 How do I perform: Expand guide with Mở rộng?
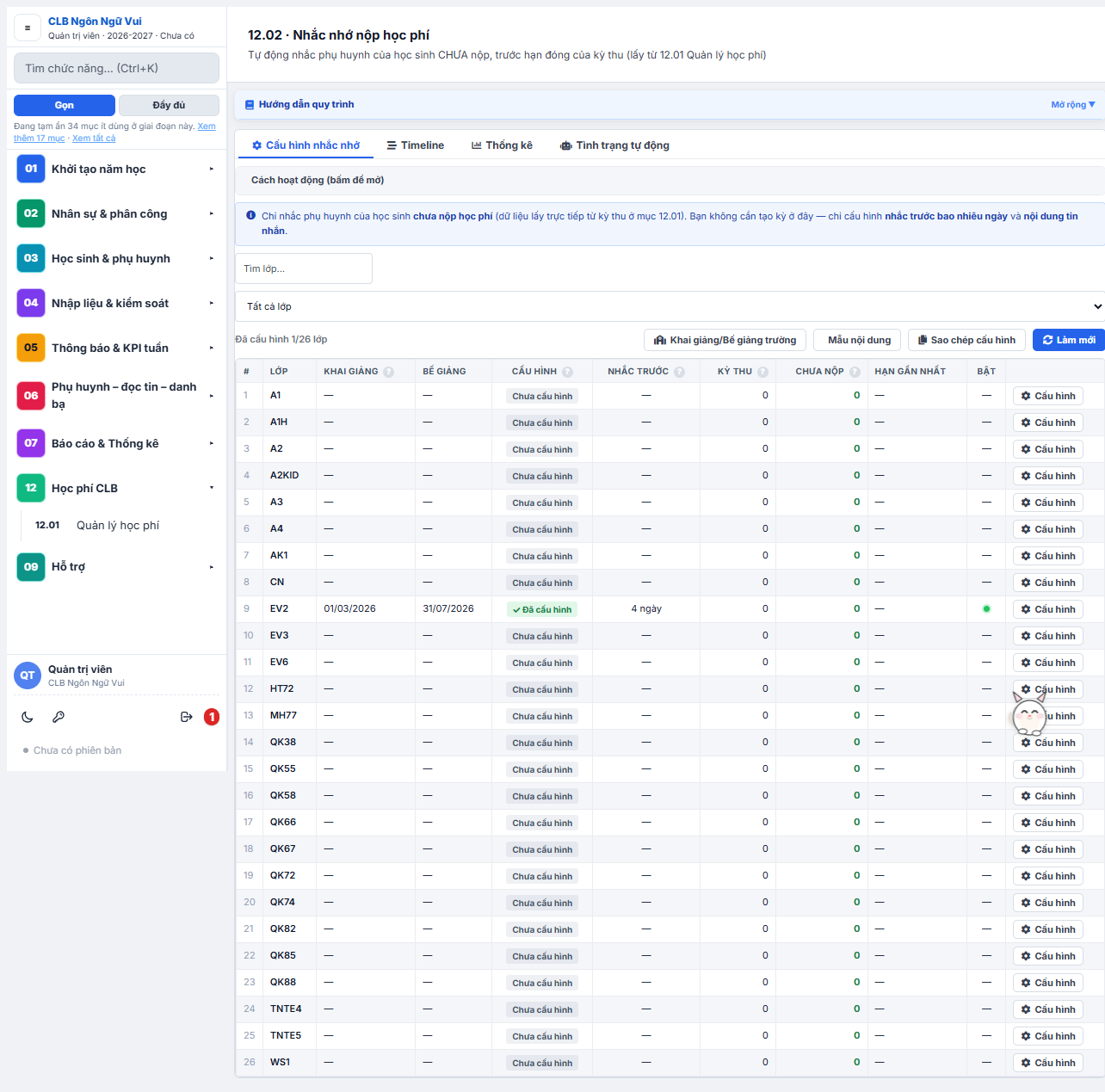1073,105
